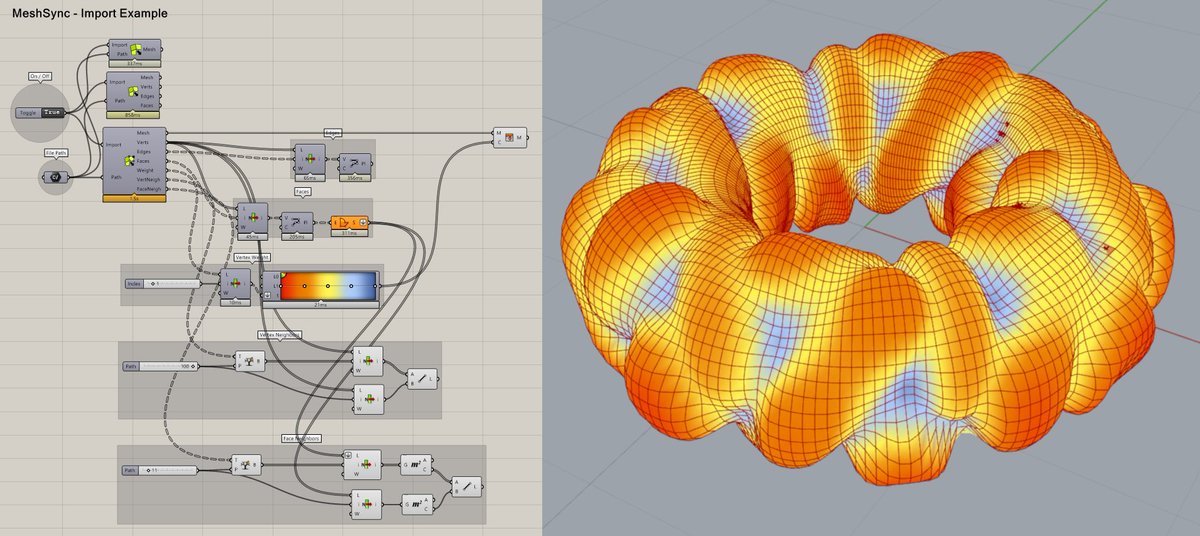Select the top Import component with single Mesh output
This screenshot has height=536, width=1200.
tap(134, 51)
